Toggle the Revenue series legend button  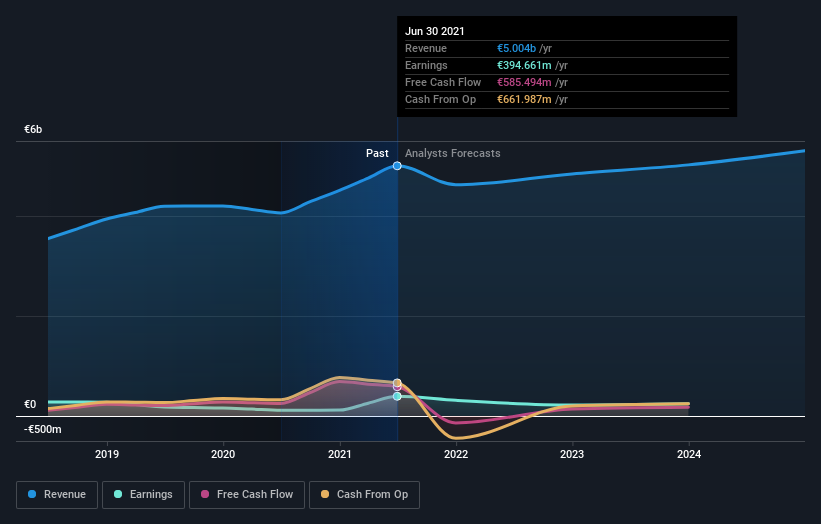(57, 495)
